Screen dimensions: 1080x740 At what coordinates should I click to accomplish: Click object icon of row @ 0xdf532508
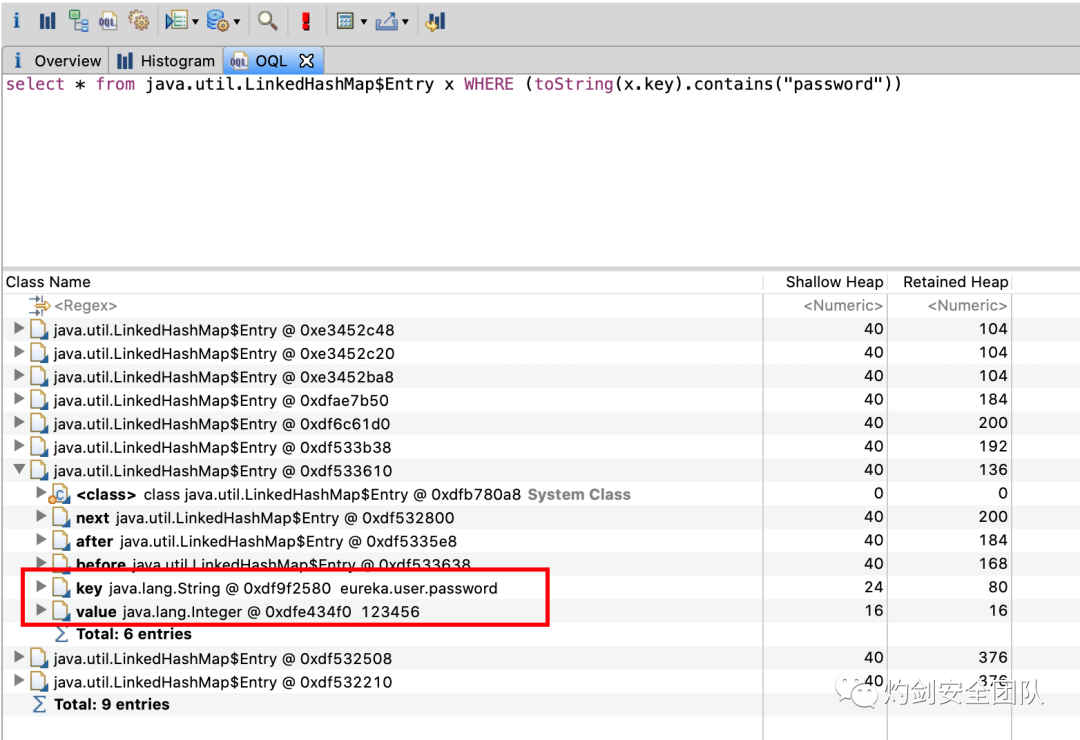[39, 659]
